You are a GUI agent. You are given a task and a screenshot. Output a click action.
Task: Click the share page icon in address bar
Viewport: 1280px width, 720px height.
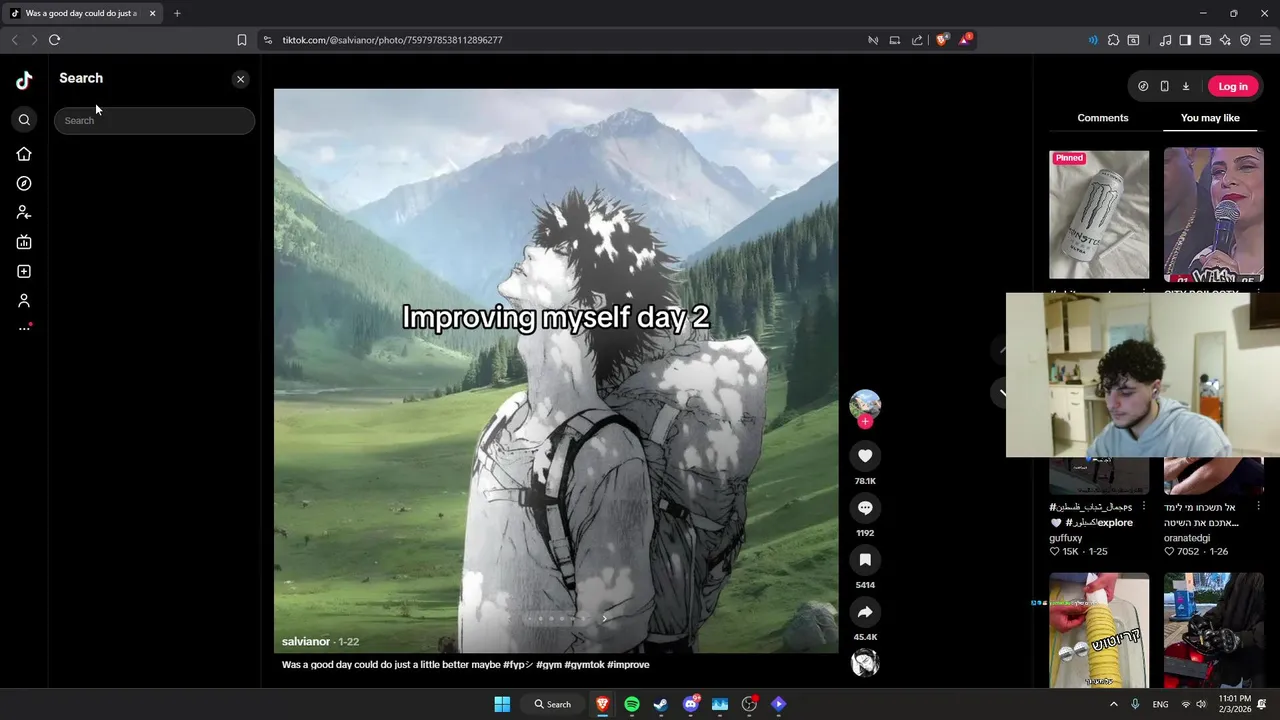coord(917,40)
